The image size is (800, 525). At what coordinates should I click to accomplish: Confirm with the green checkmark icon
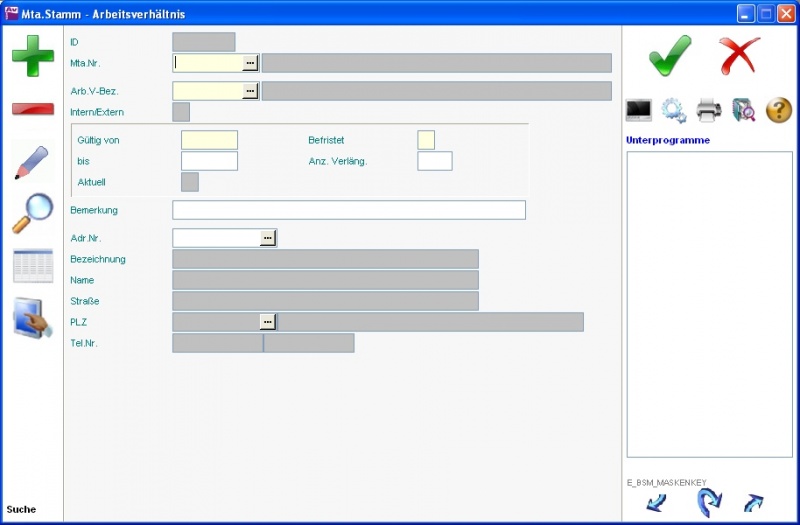[670, 55]
